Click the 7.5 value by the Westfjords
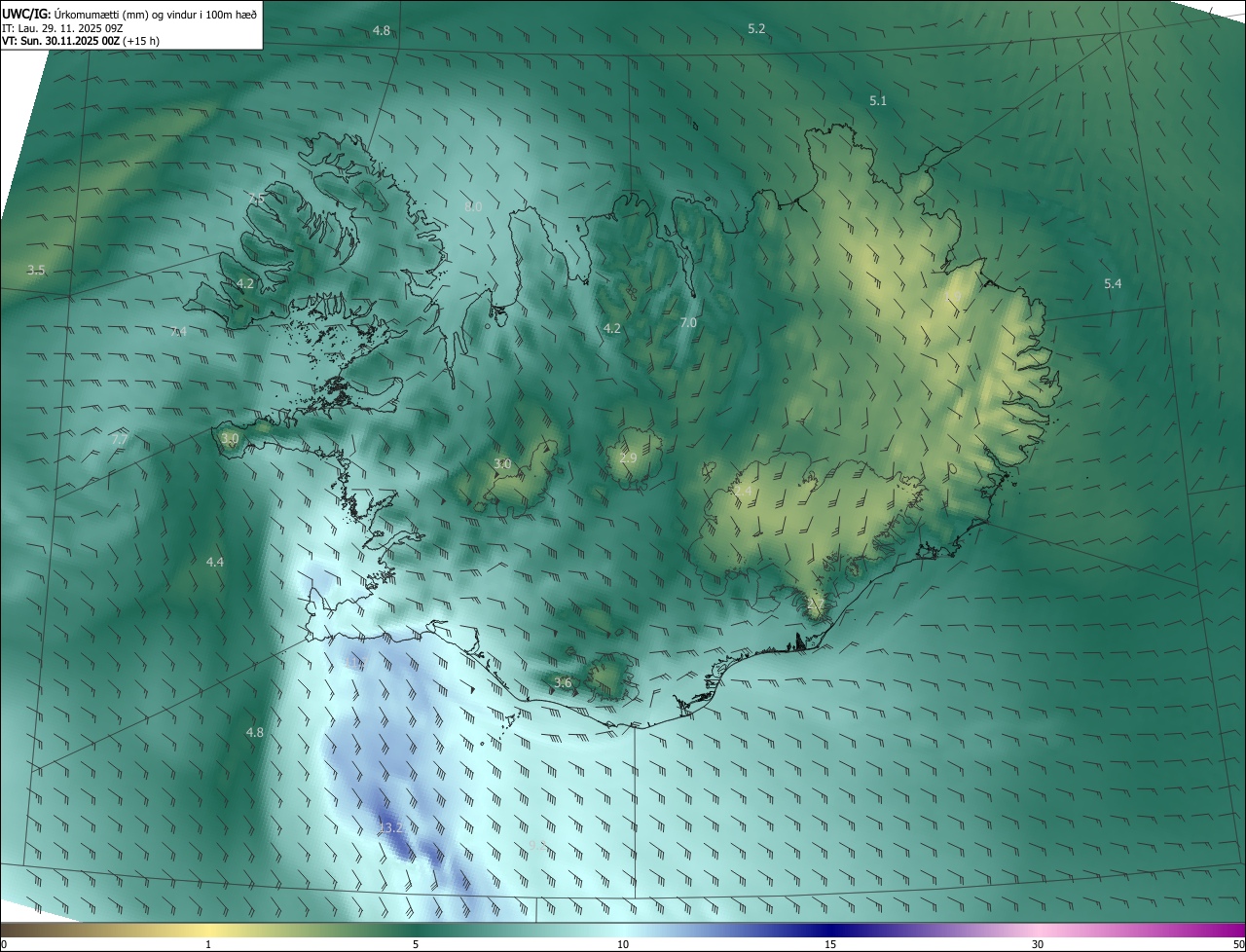This screenshot has height=952, width=1246. pyautogui.click(x=256, y=199)
